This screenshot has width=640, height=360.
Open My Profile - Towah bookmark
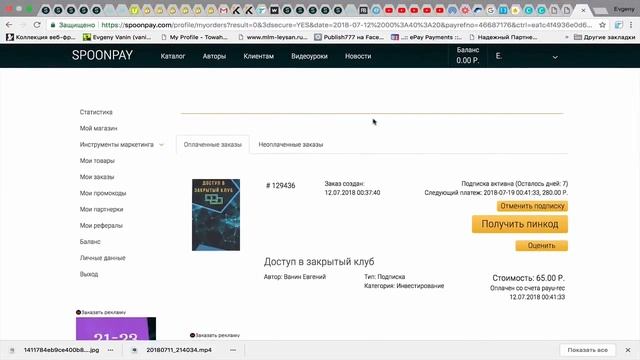194,37
